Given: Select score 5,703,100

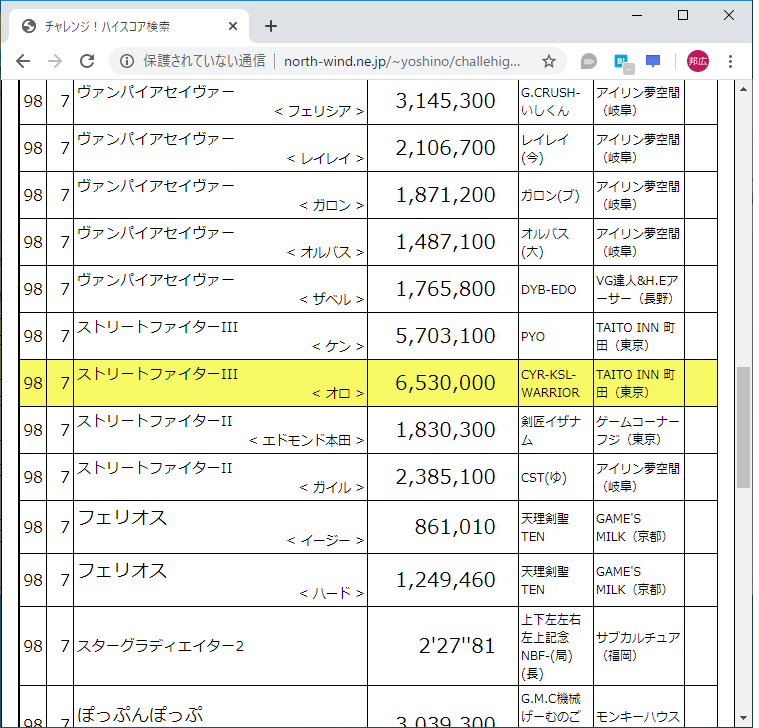Looking at the screenshot, I should pos(445,336).
